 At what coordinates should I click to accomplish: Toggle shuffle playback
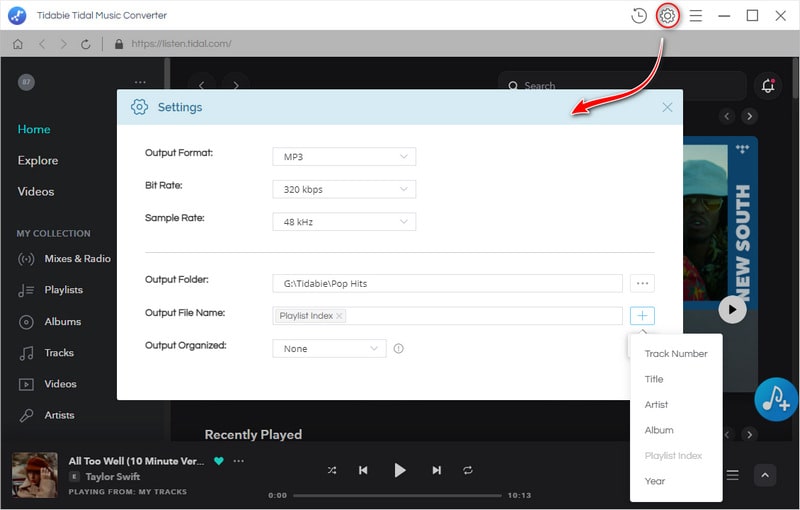pos(332,470)
